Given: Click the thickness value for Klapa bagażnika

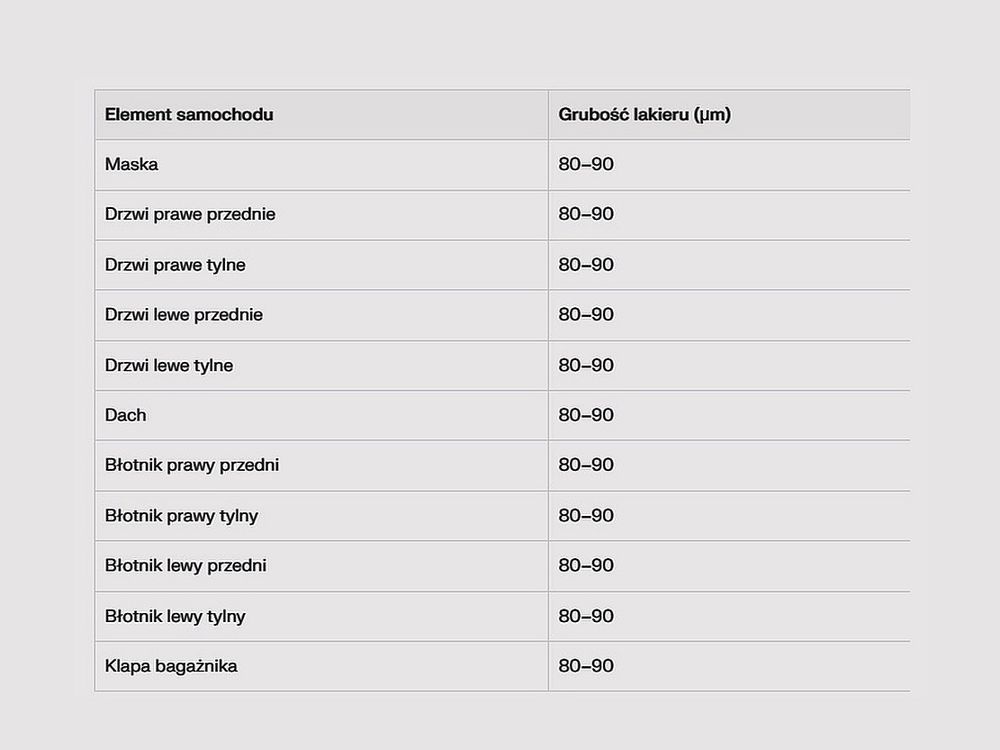Looking at the screenshot, I should (x=585, y=666).
